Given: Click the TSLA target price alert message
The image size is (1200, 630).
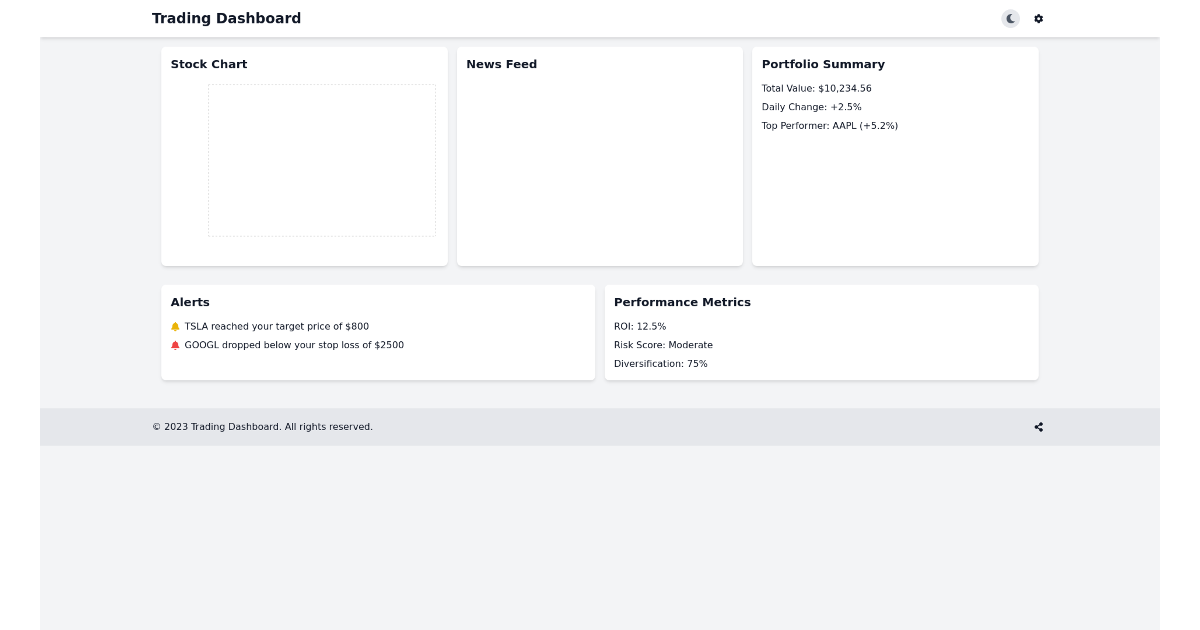Looking at the screenshot, I should point(276,326).
